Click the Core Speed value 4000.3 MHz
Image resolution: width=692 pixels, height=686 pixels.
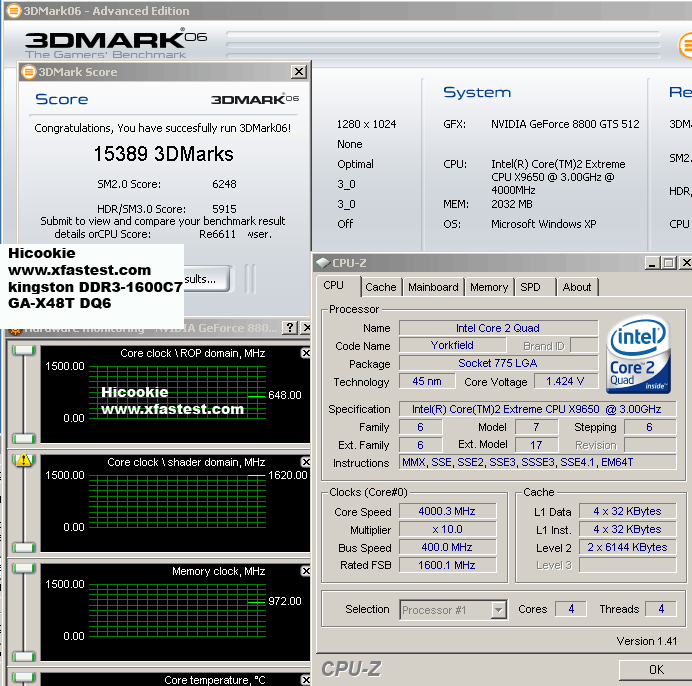pos(448,511)
